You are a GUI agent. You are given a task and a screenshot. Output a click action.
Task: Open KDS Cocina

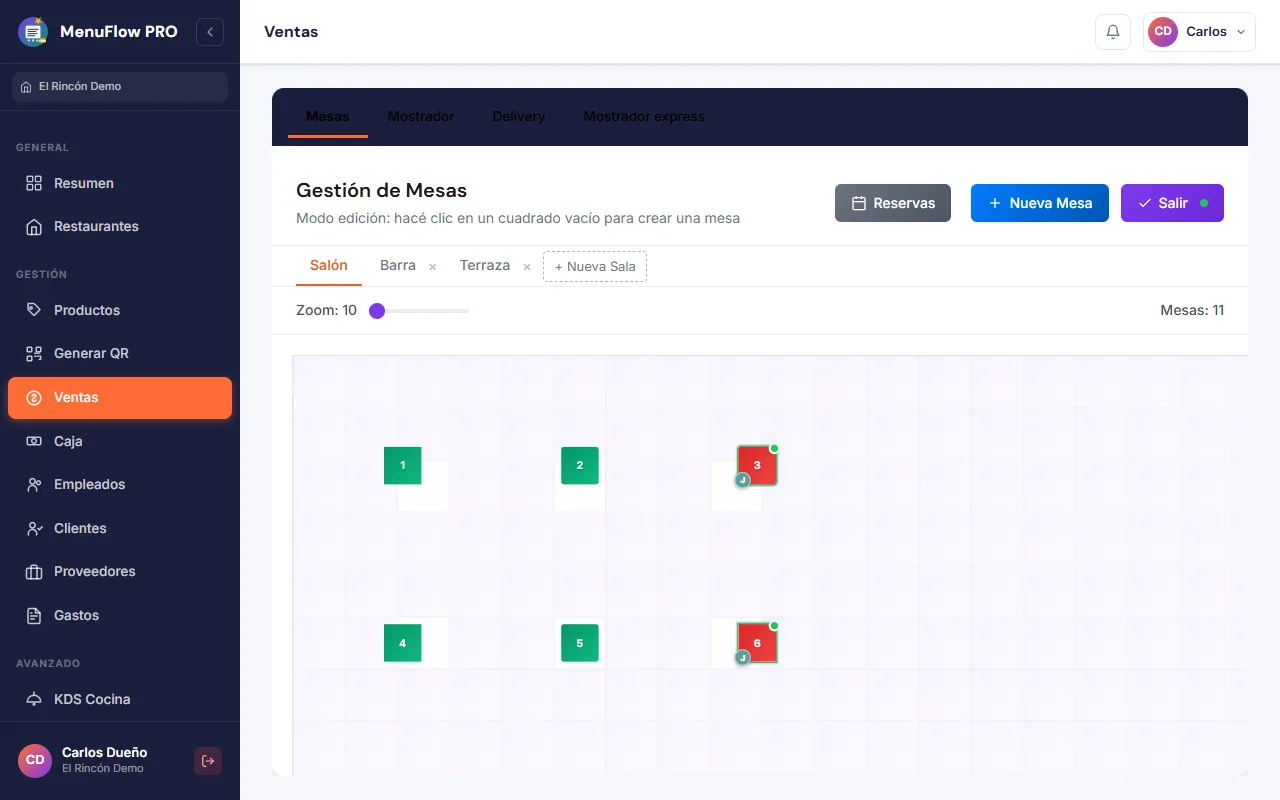(120, 699)
